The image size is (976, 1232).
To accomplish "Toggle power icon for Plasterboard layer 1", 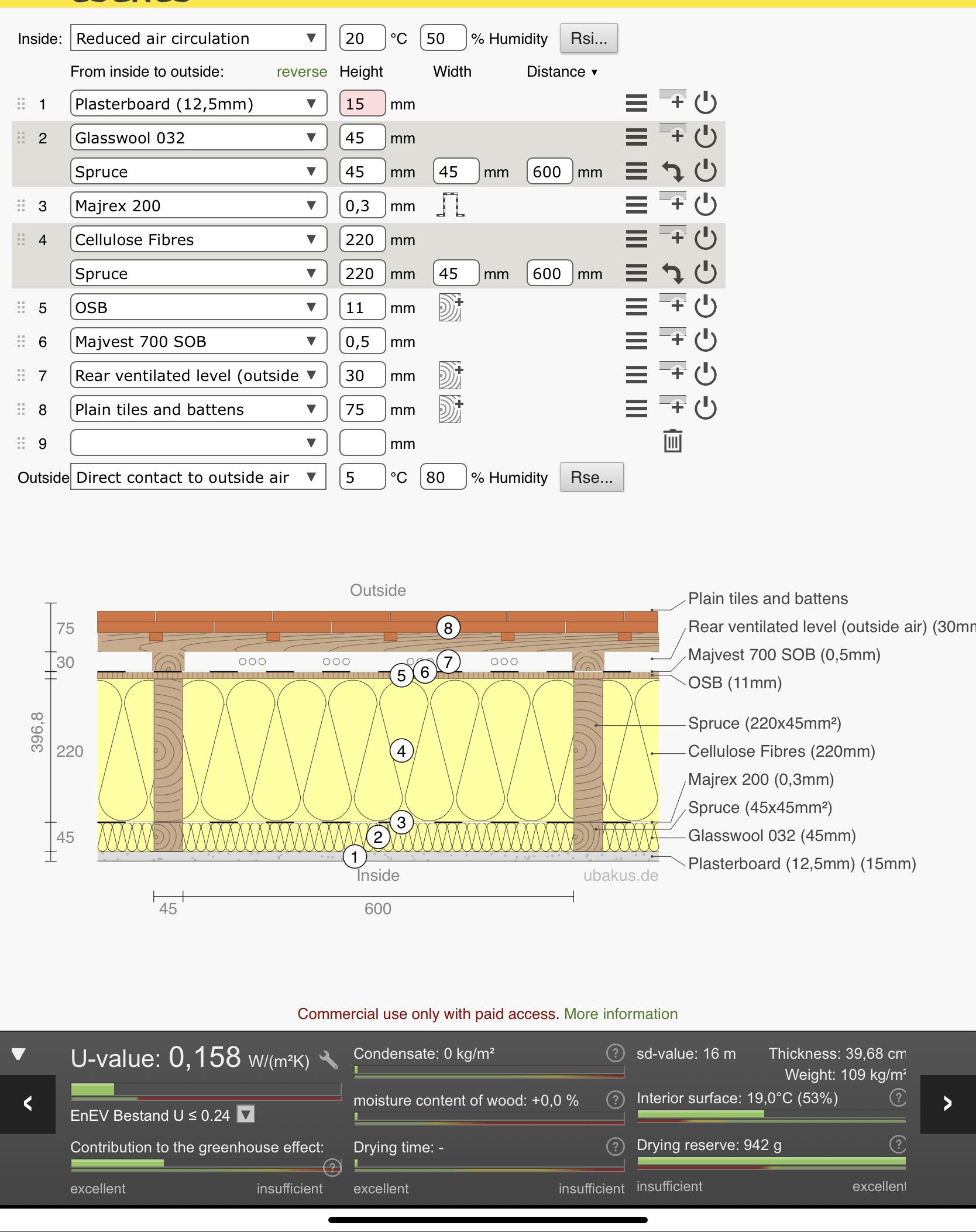I will point(706,103).
